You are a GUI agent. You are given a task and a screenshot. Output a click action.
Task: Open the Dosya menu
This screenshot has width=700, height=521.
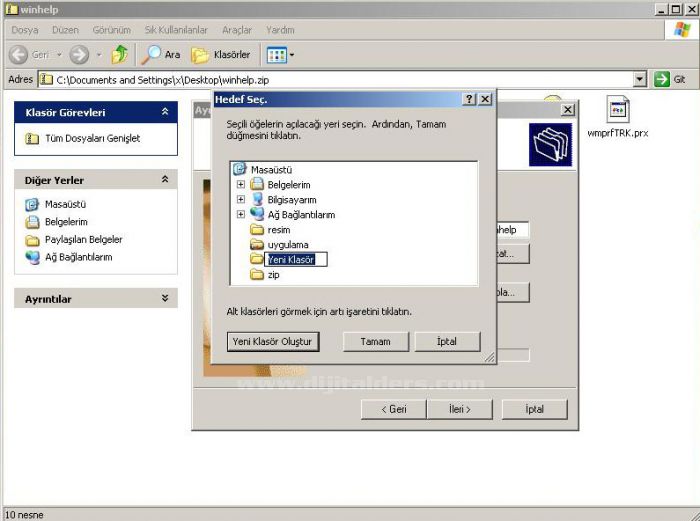pos(24,30)
